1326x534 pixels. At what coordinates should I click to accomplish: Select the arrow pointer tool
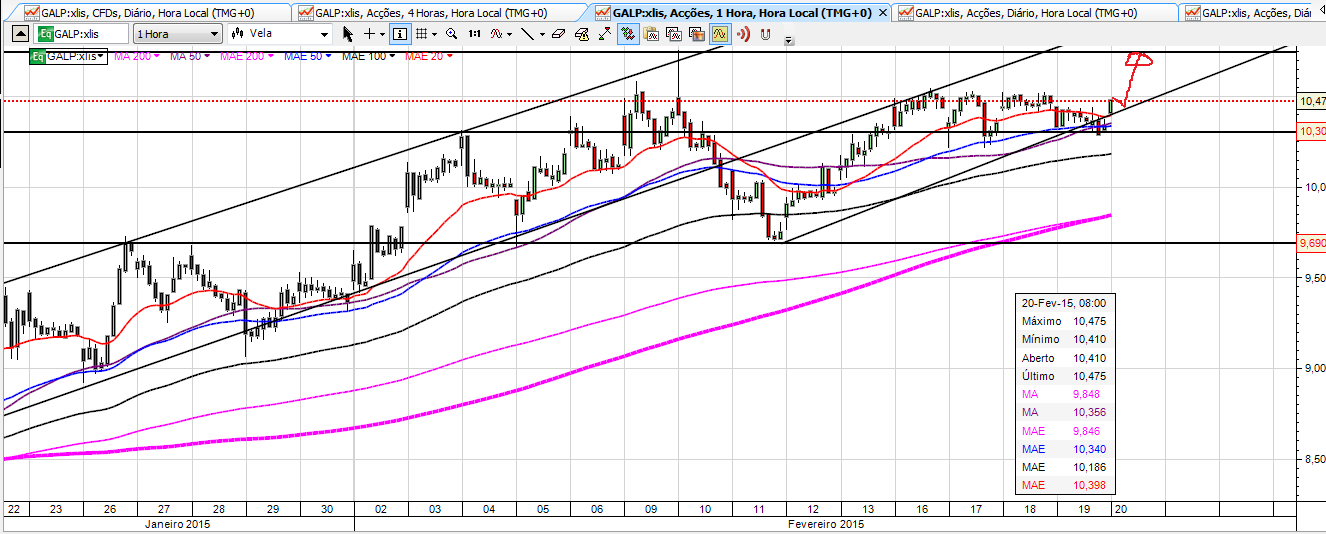348,34
